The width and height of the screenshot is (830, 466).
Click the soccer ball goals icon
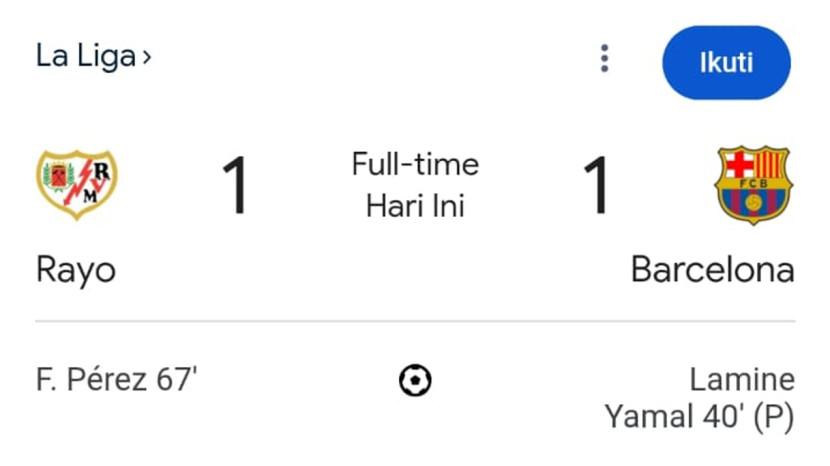(415, 380)
